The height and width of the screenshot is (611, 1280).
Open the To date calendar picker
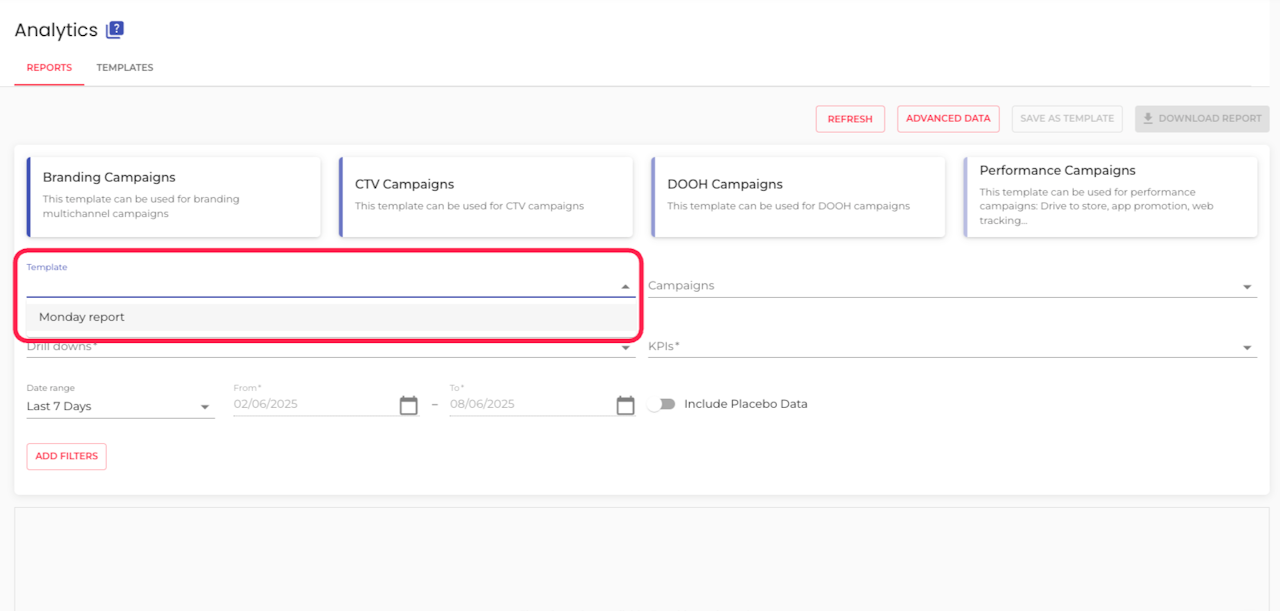coord(625,405)
